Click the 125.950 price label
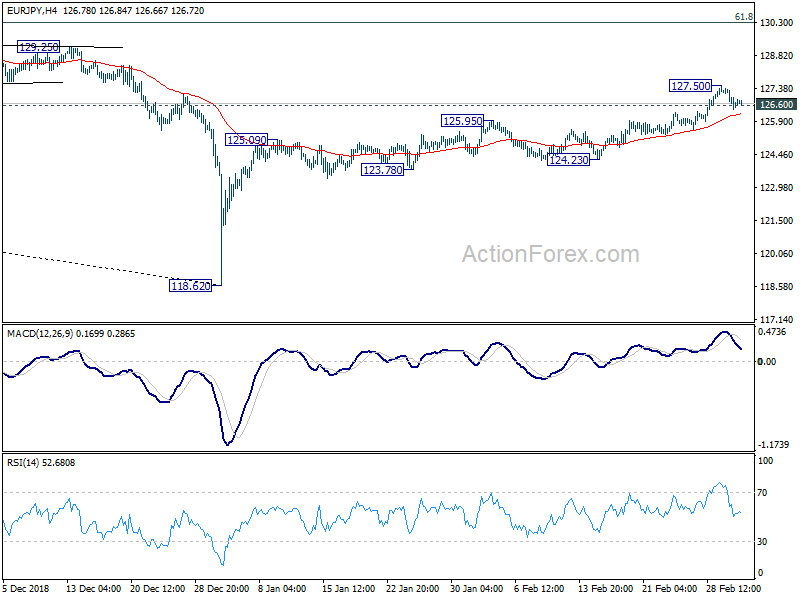The image size is (800, 600). (x=463, y=121)
